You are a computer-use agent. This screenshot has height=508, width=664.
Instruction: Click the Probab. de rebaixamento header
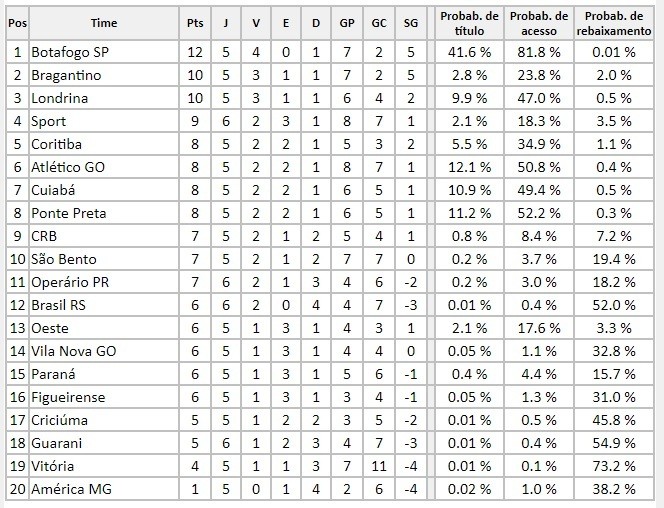click(x=614, y=23)
